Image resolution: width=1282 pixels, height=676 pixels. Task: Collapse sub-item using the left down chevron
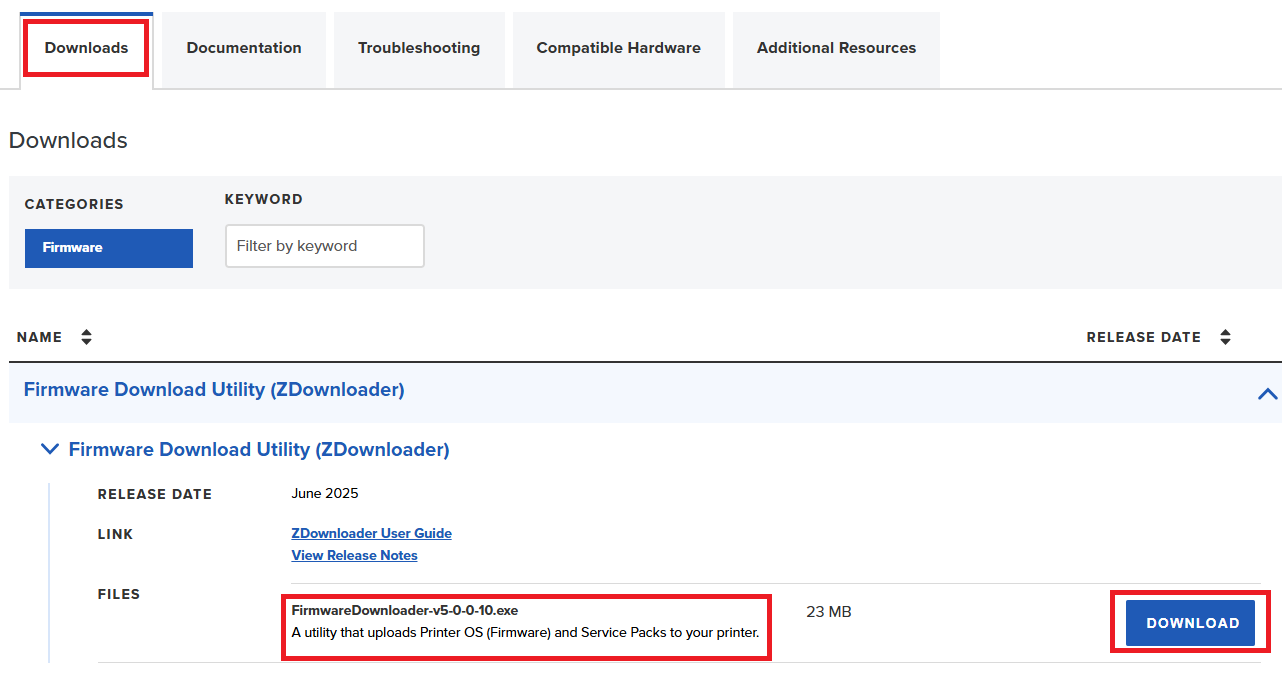tap(49, 450)
